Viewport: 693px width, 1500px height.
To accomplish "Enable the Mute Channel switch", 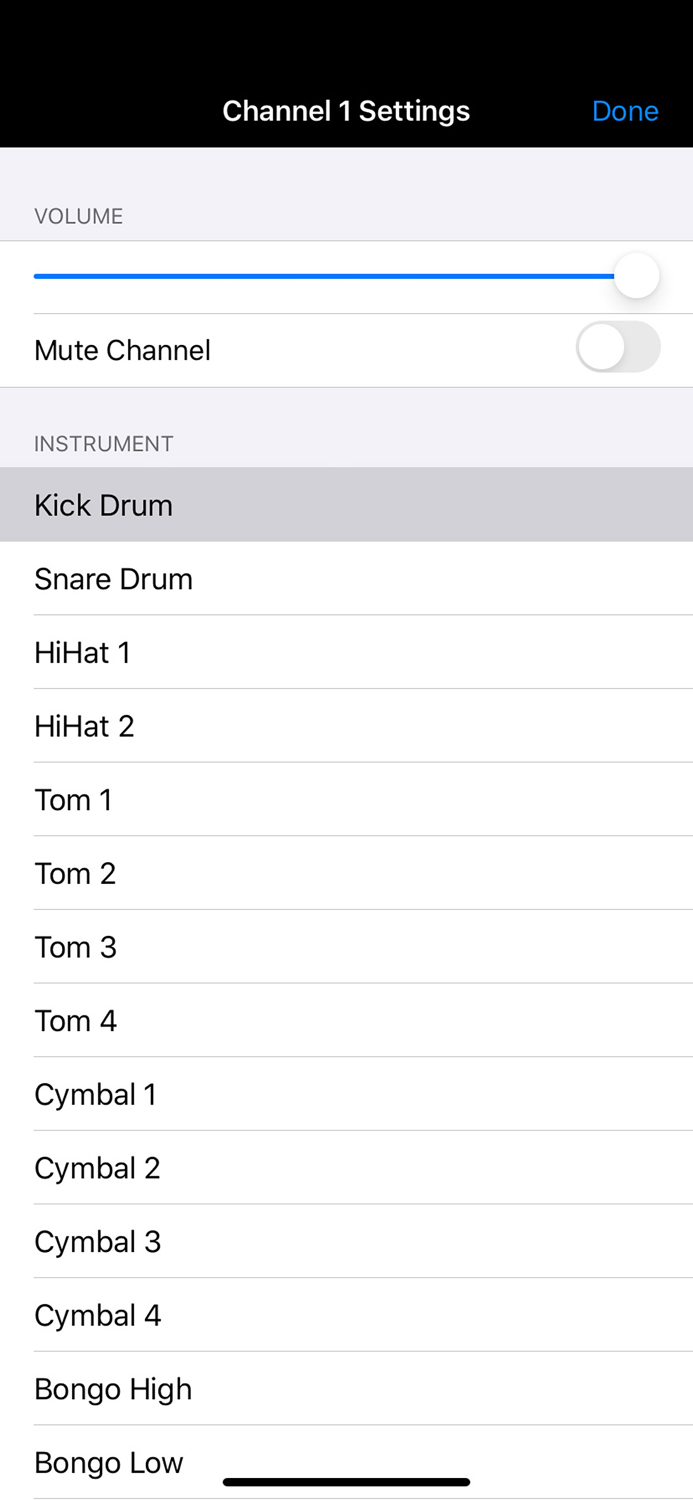I will tap(617, 347).
